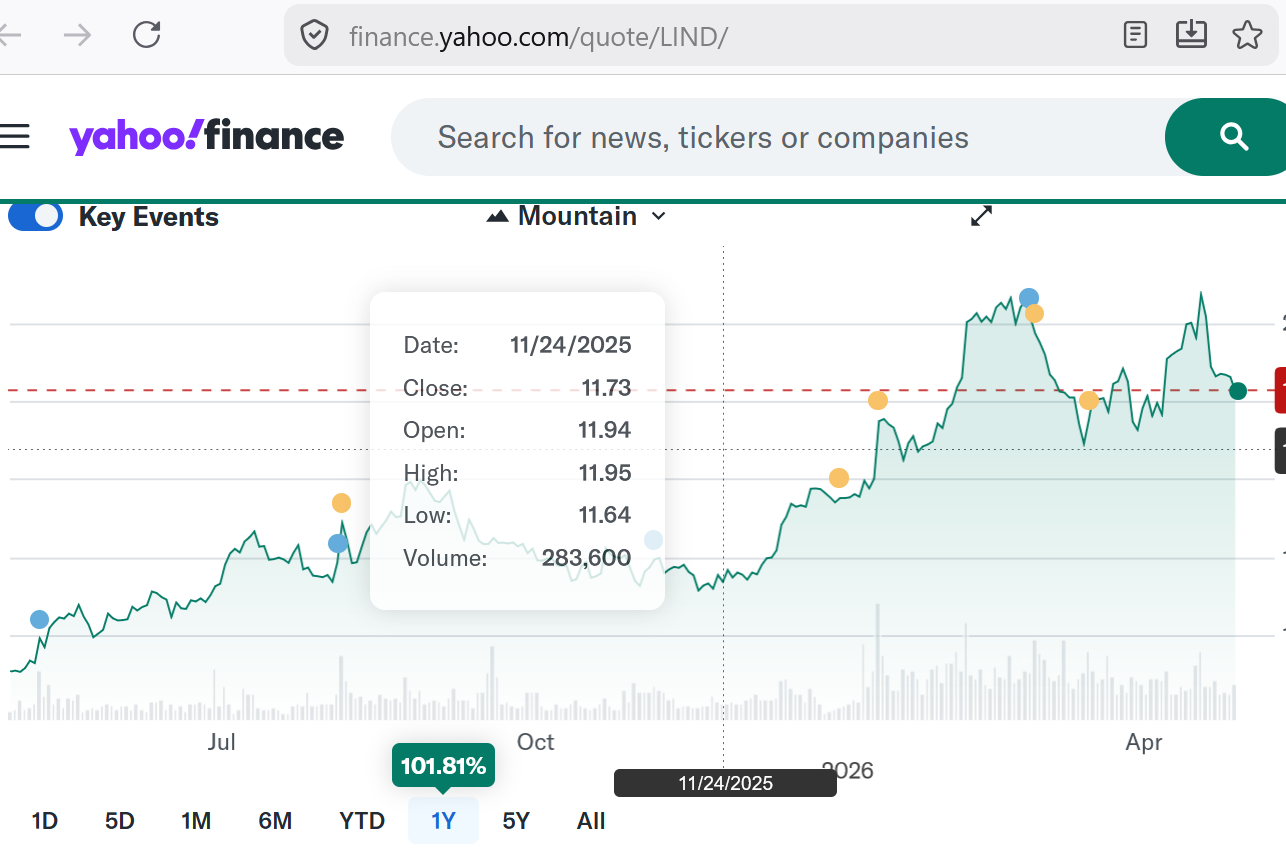Click the browser reload page icon
Viewport: 1286px width, 859px height.
click(147, 36)
